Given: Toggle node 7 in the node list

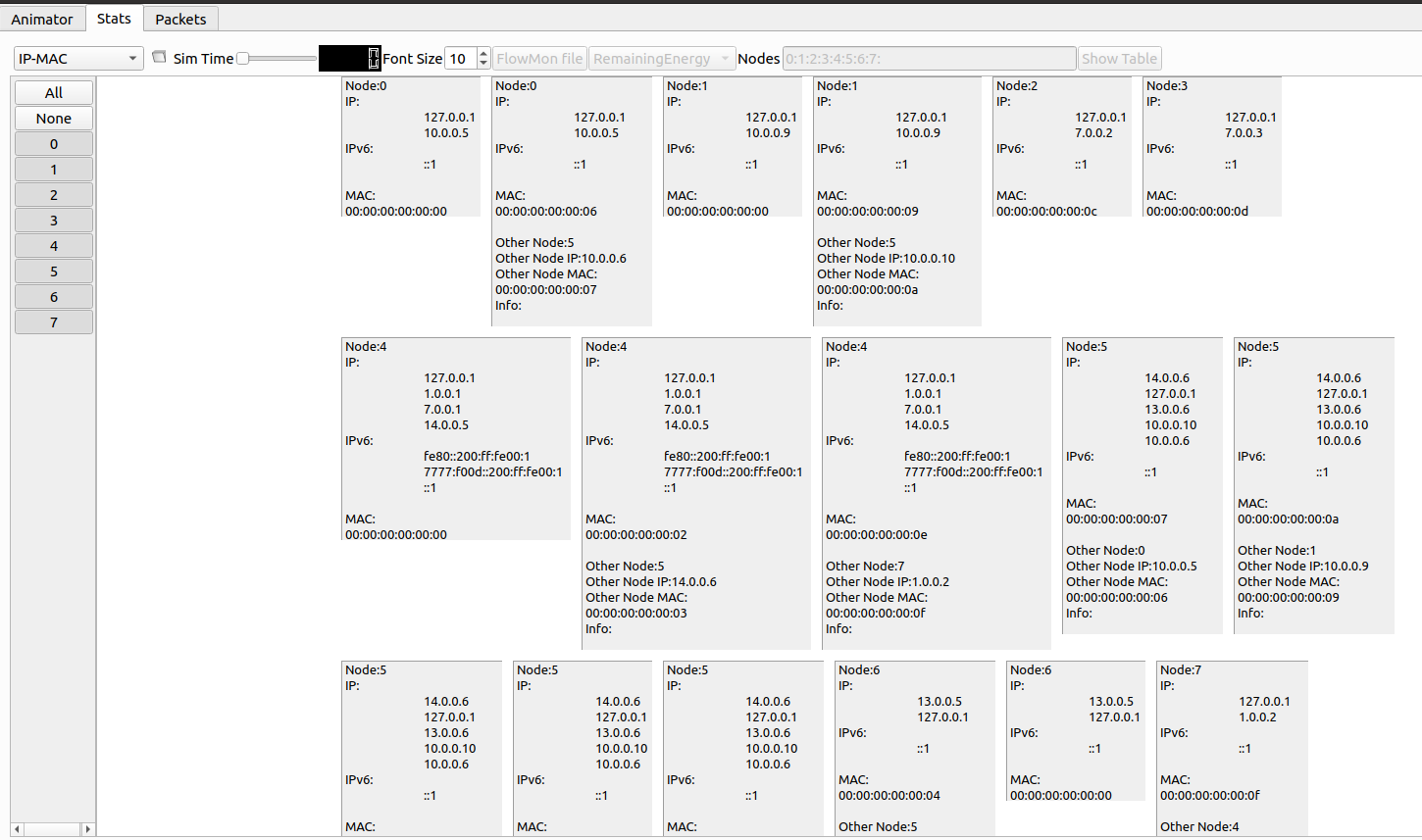Looking at the screenshot, I should [54, 322].
